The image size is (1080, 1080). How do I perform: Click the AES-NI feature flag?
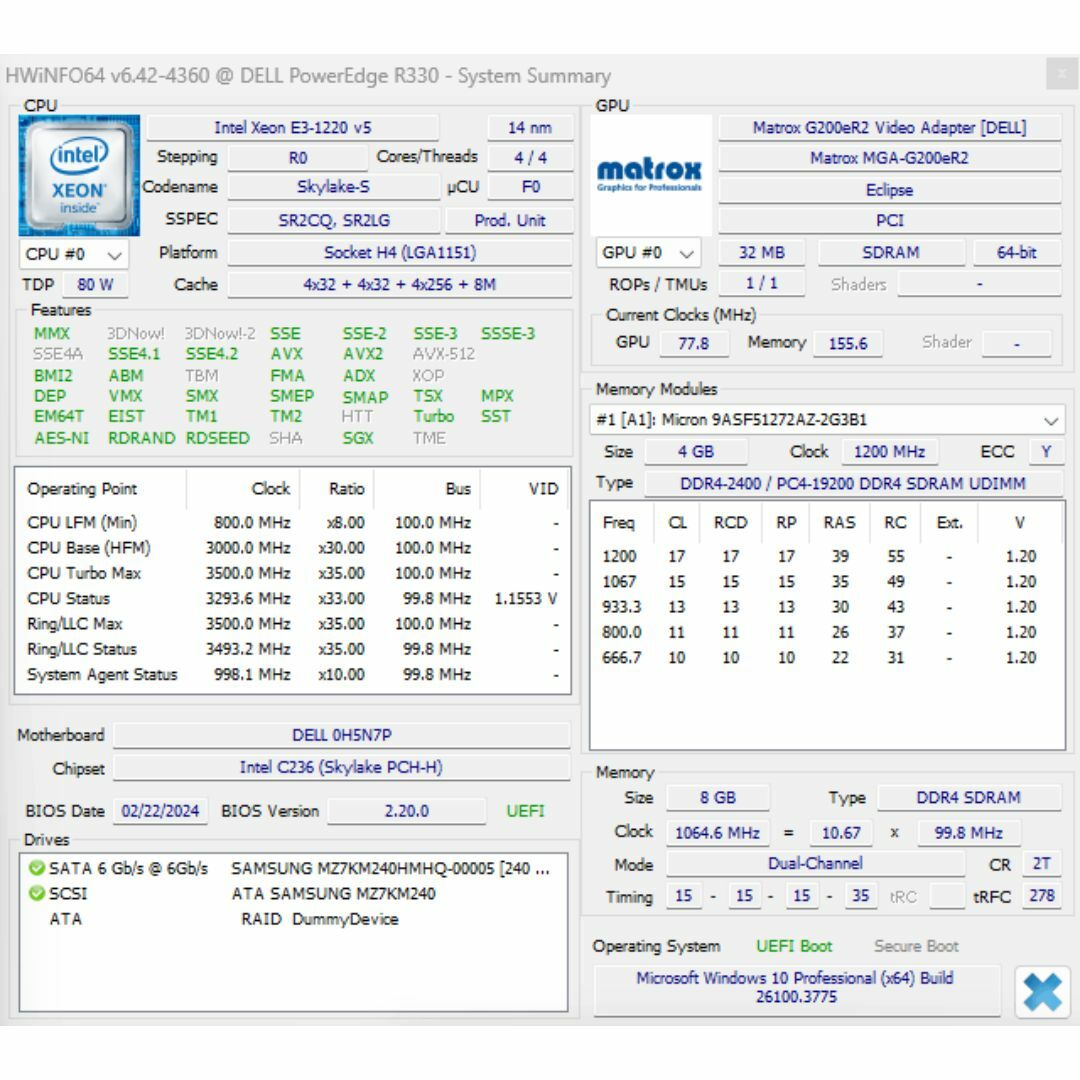point(61,438)
